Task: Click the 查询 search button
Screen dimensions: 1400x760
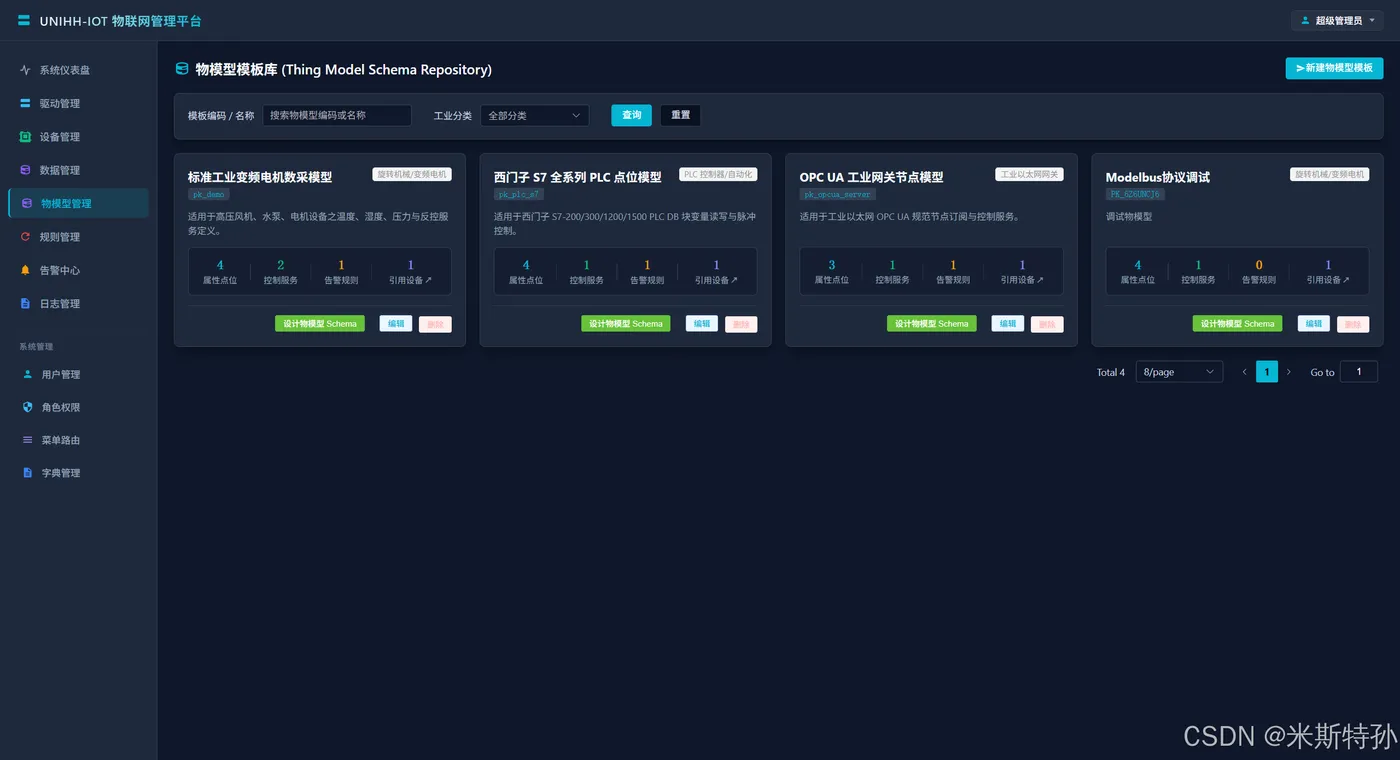Action: coord(632,115)
